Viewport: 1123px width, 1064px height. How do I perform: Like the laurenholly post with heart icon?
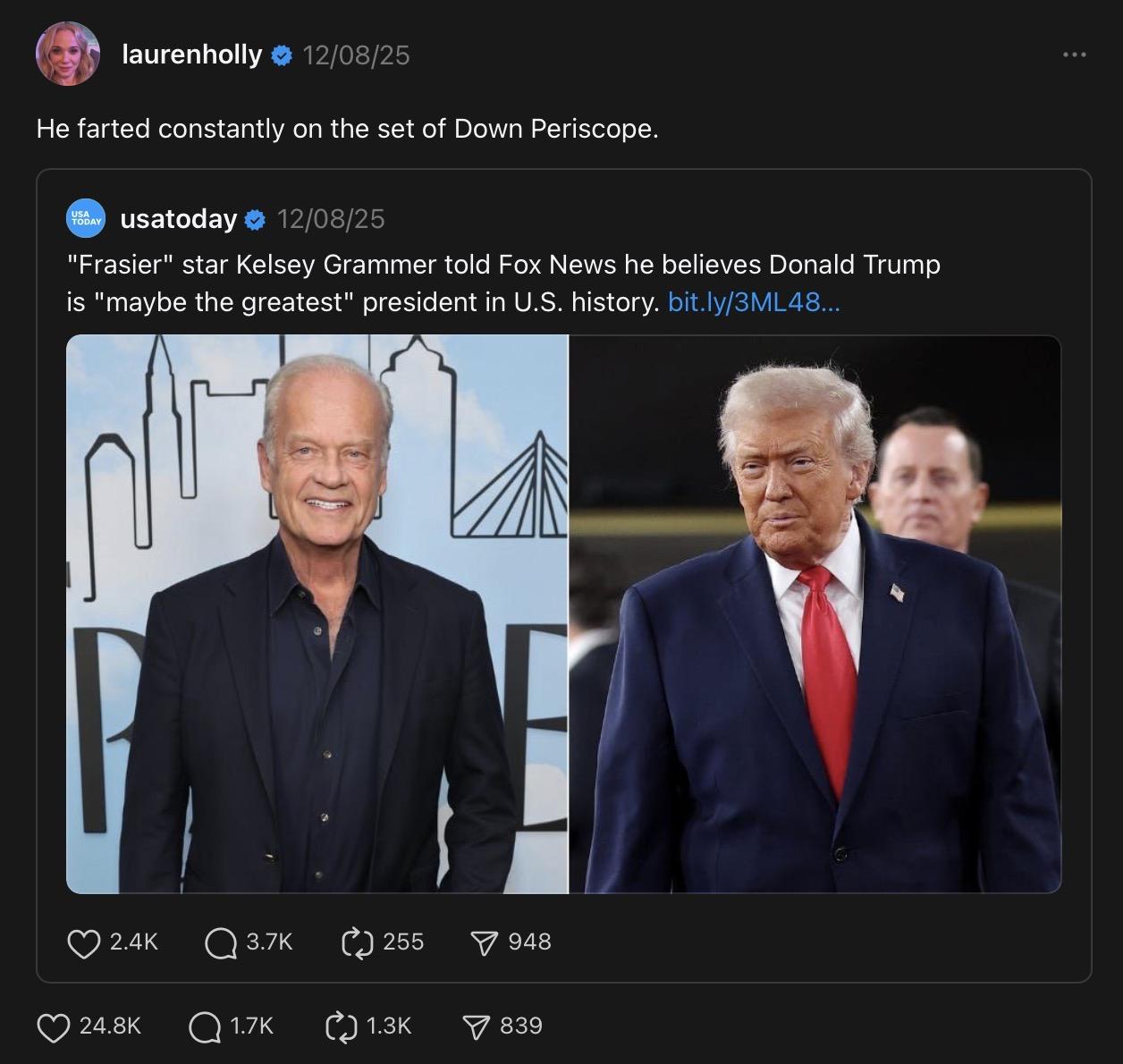pos(54,1026)
